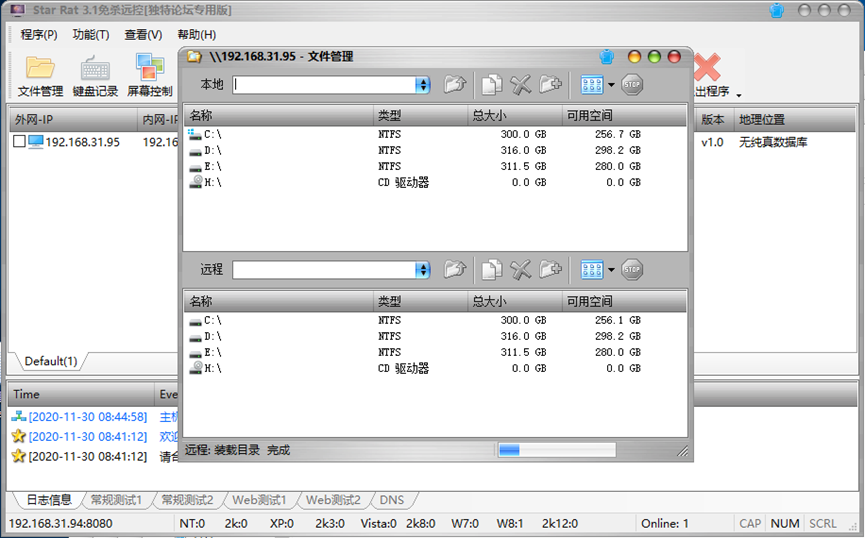865x538 pixels.
Task: Sort remote list by 可用空间 column header
Action: point(624,301)
